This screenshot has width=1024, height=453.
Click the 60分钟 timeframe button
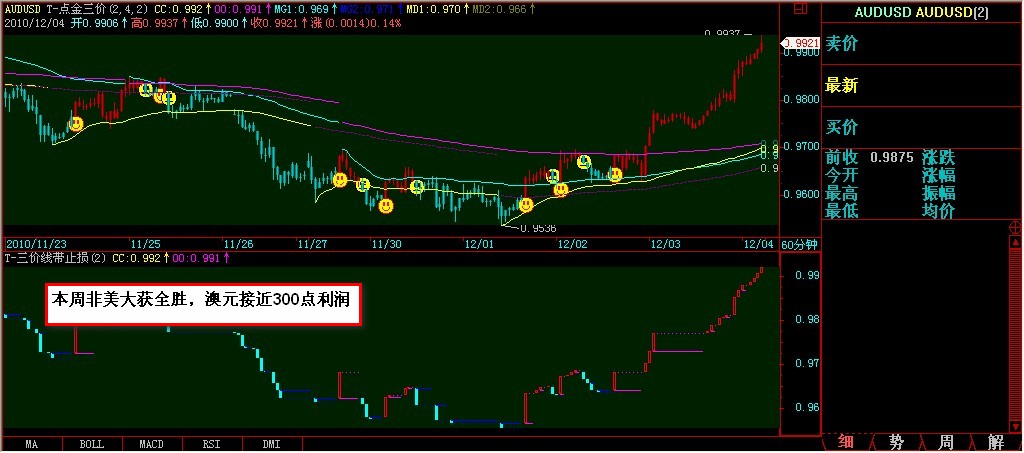(799, 245)
